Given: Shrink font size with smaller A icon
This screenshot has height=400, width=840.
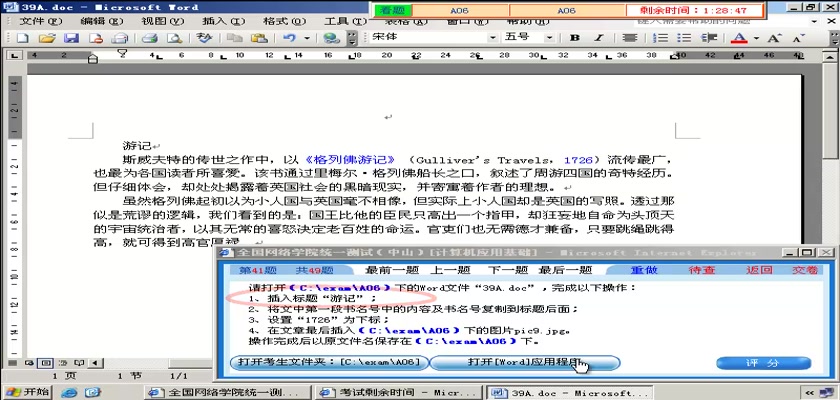Looking at the screenshot, I should (x=799, y=38).
